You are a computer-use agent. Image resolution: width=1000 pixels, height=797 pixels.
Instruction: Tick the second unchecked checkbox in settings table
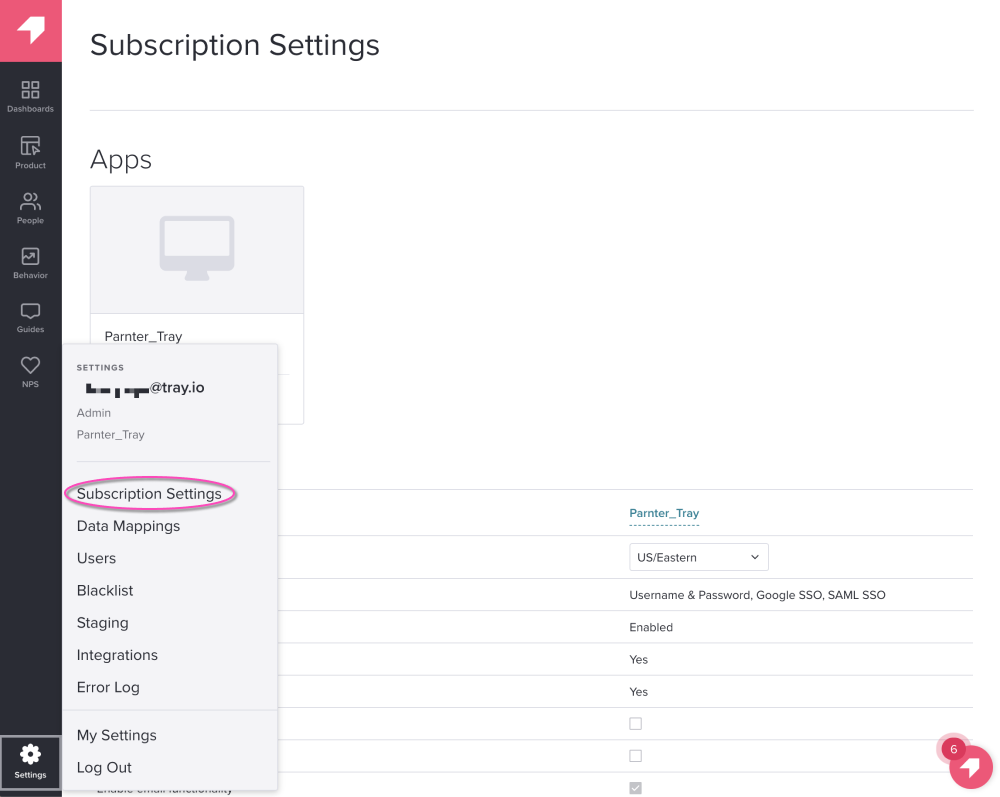click(635, 756)
